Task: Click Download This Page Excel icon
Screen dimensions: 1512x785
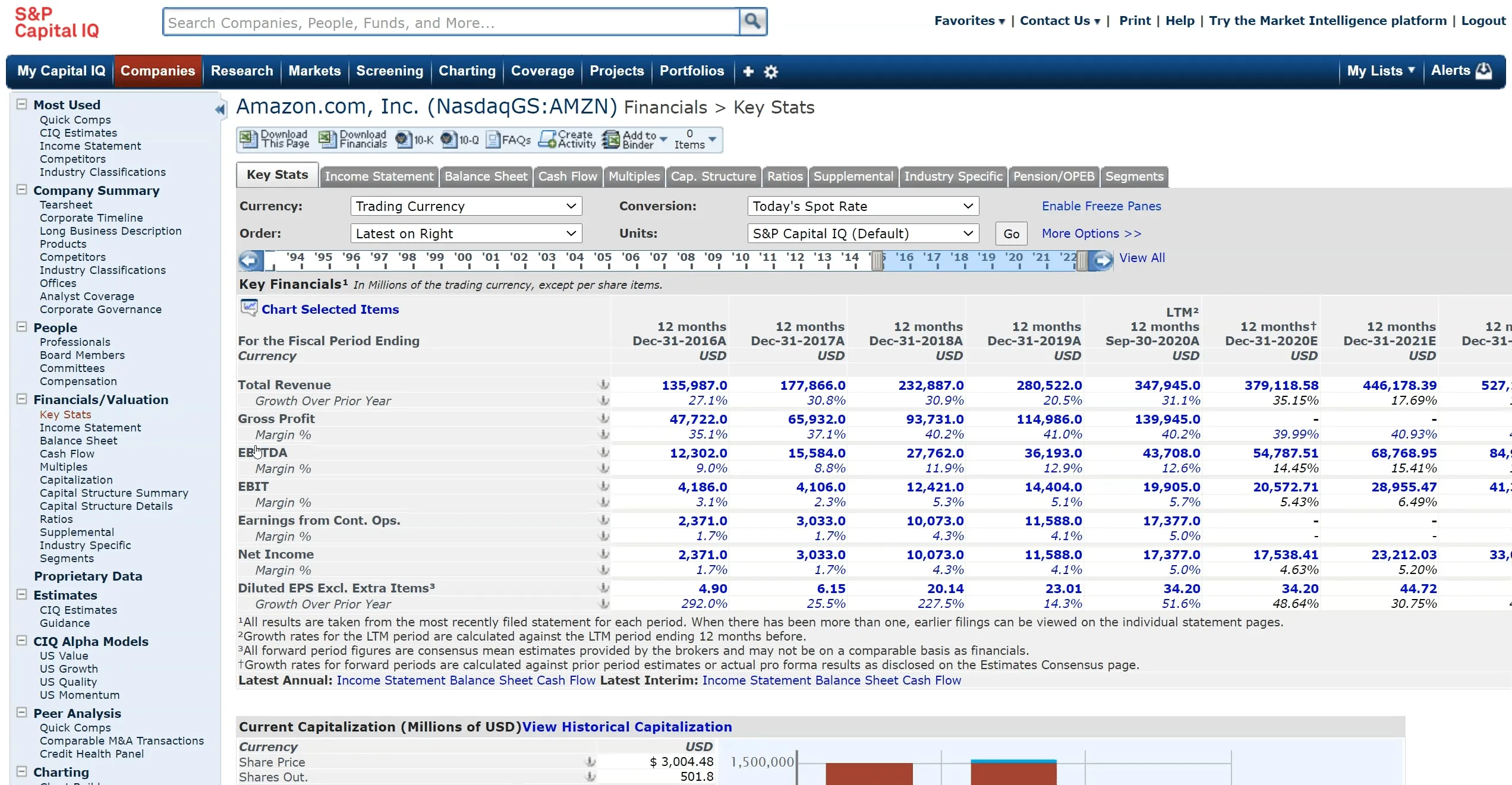Action: click(248, 139)
